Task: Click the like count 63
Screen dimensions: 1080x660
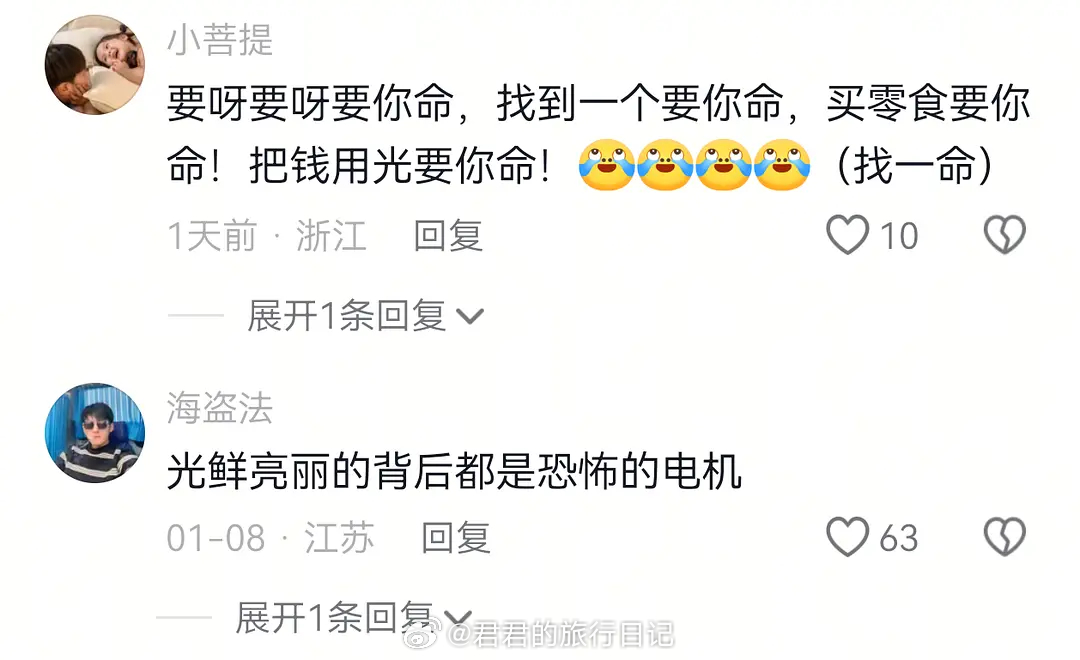Action: [899, 538]
